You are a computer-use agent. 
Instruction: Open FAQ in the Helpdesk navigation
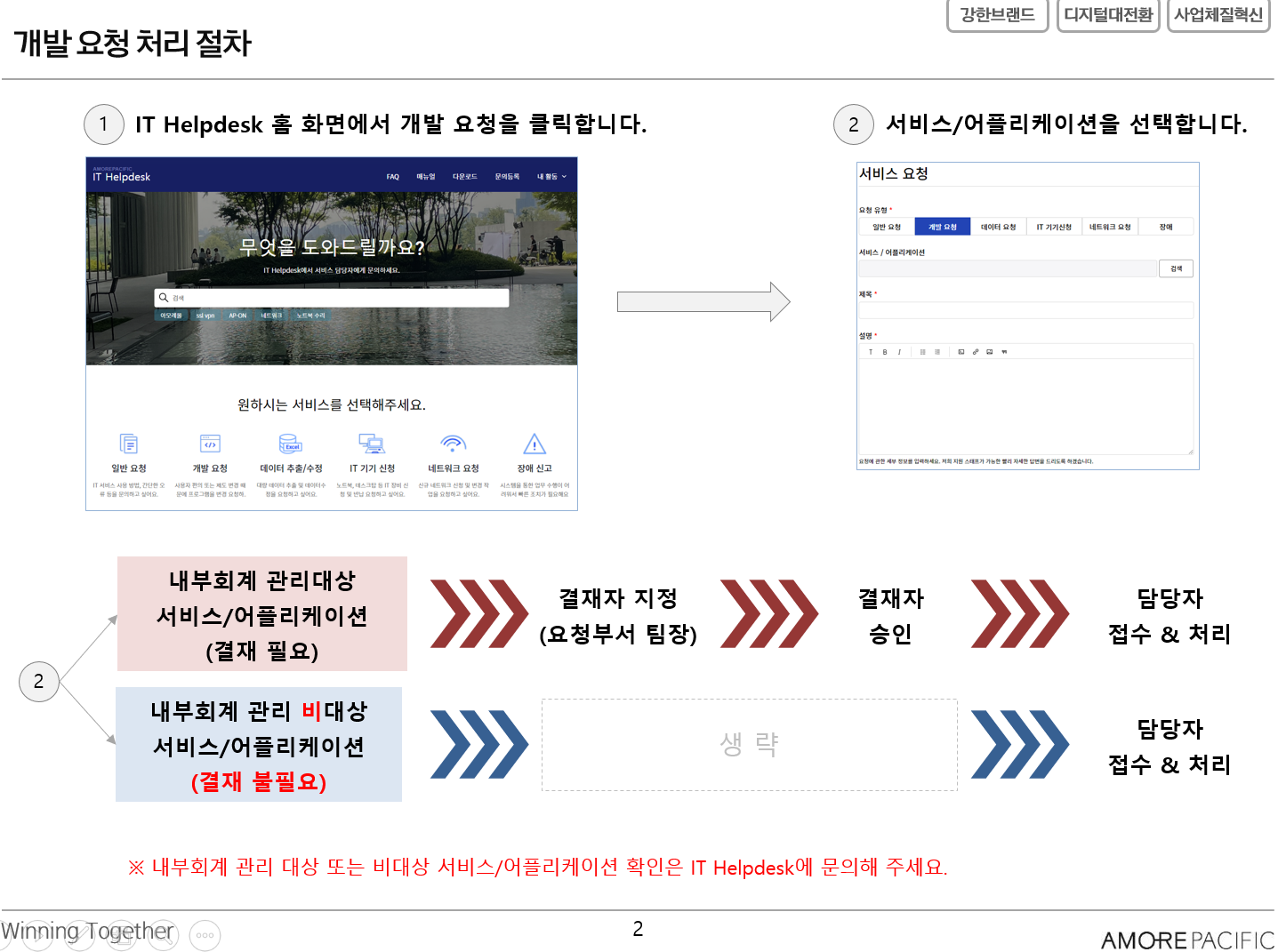[393, 177]
